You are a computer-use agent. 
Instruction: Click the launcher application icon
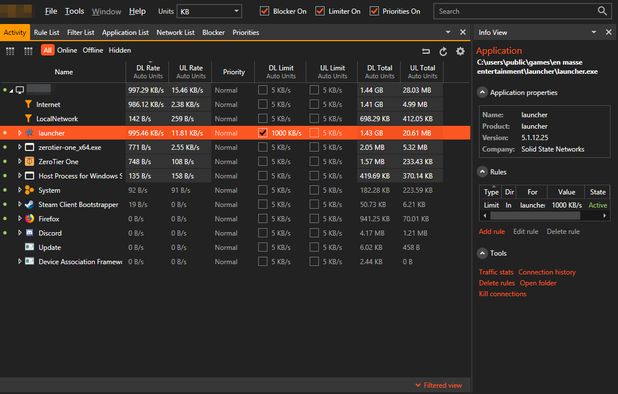30,133
